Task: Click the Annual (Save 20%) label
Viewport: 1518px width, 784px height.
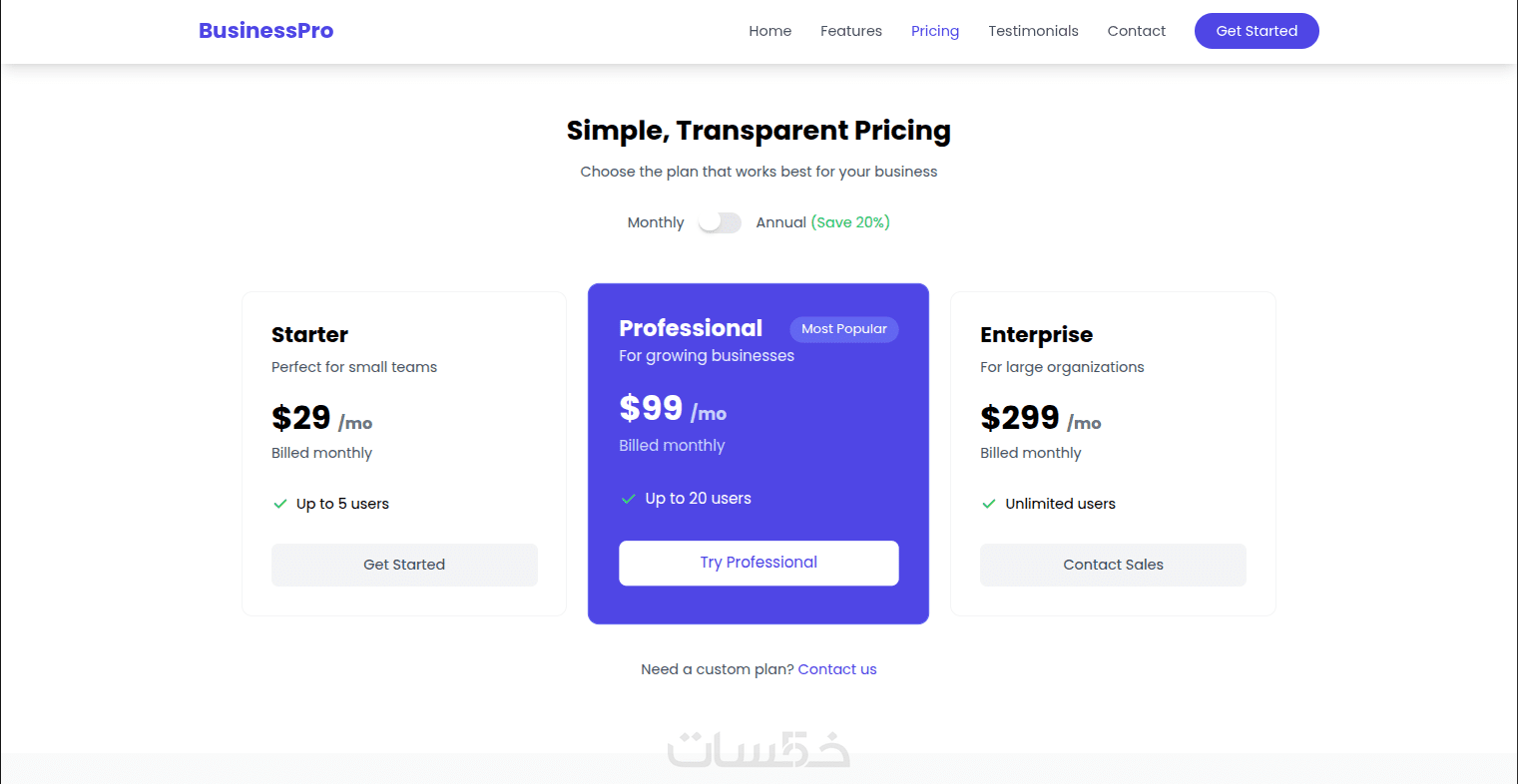Action: click(x=822, y=222)
